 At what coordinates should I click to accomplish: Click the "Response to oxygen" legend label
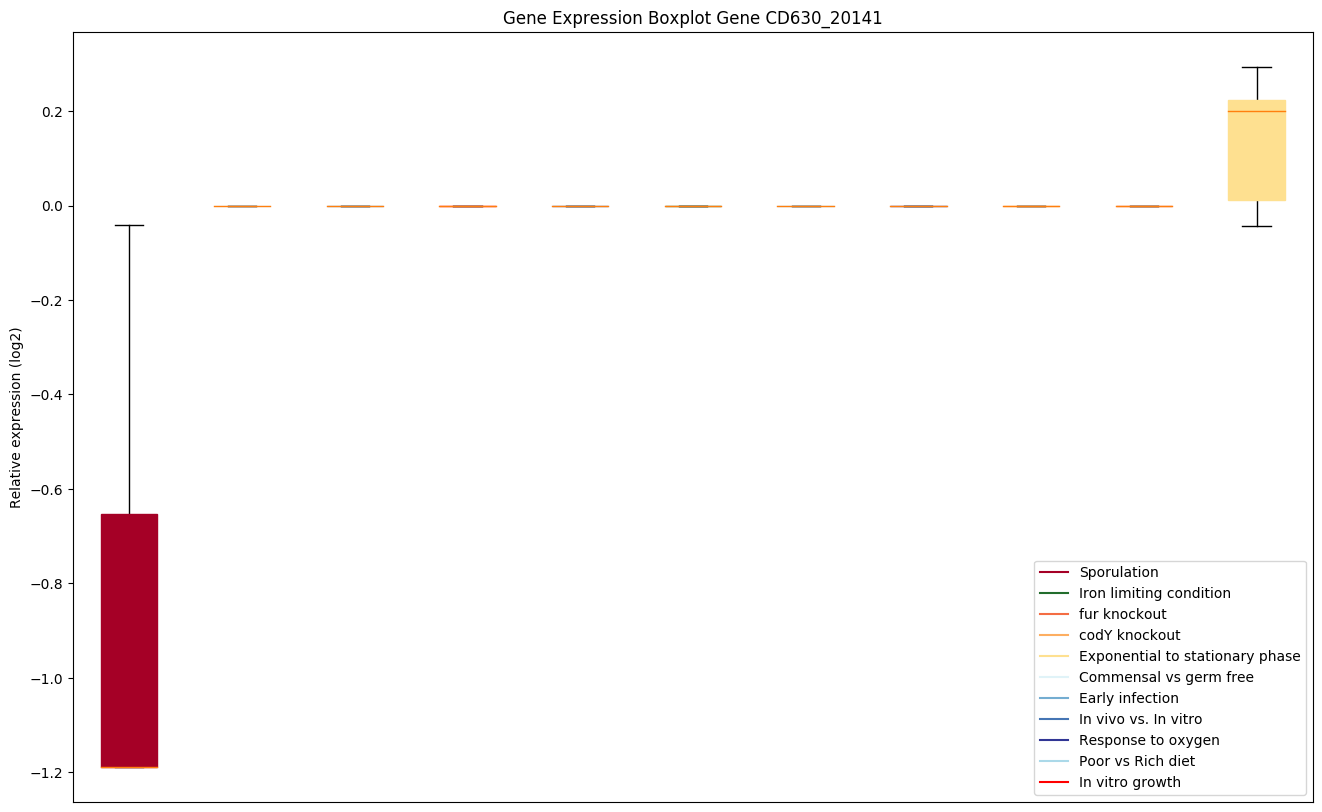point(1148,740)
